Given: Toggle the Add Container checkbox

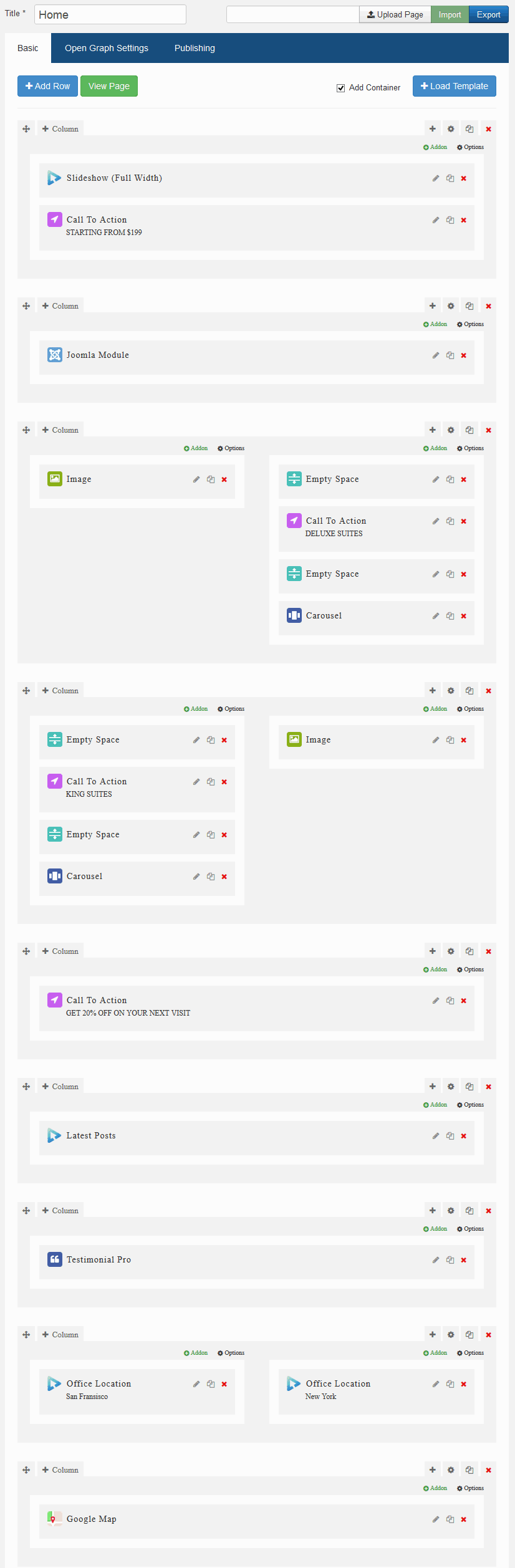Looking at the screenshot, I should (x=341, y=88).
